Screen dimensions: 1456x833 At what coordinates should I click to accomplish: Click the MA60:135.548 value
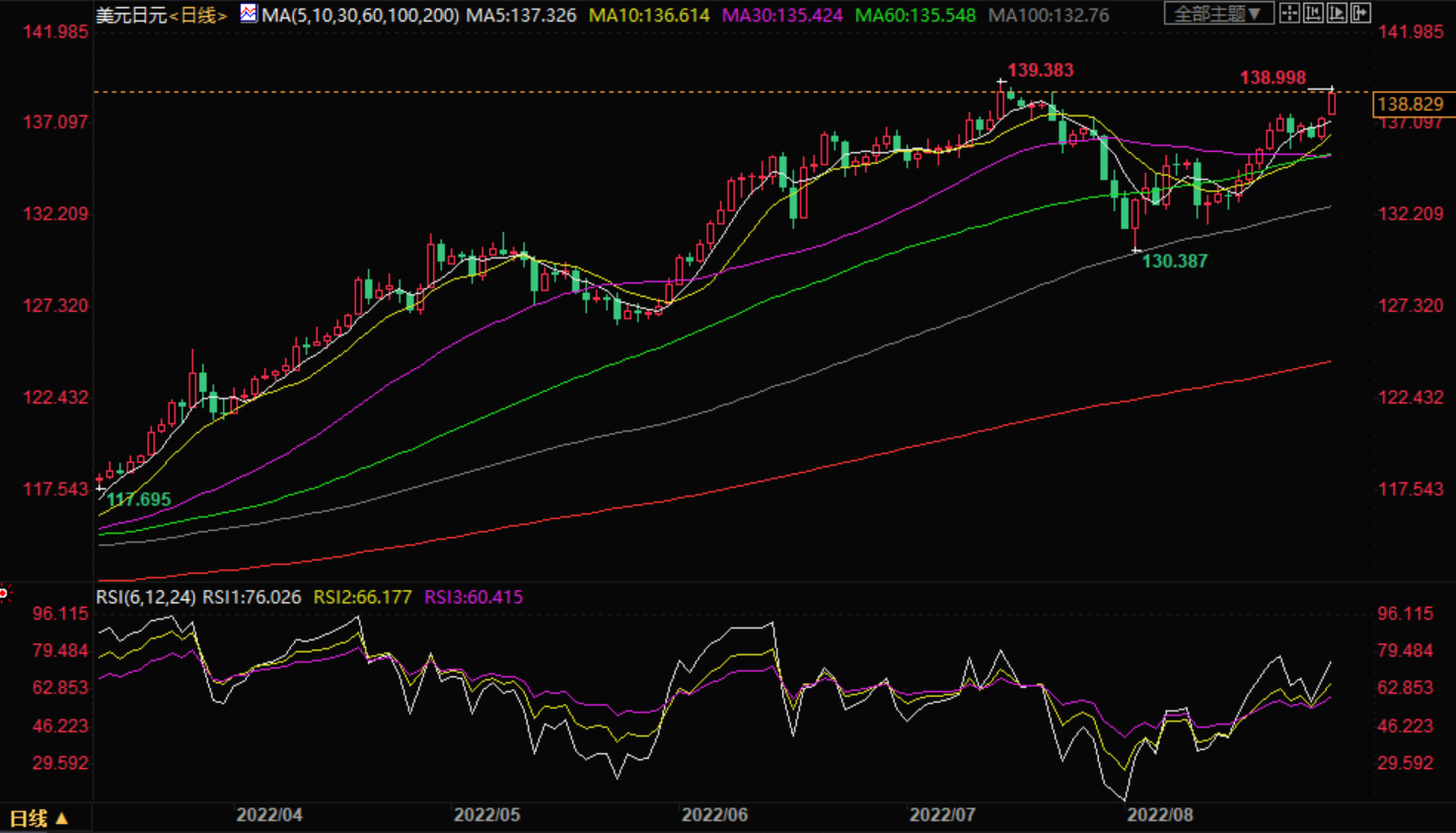pyautogui.click(x=915, y=16)
